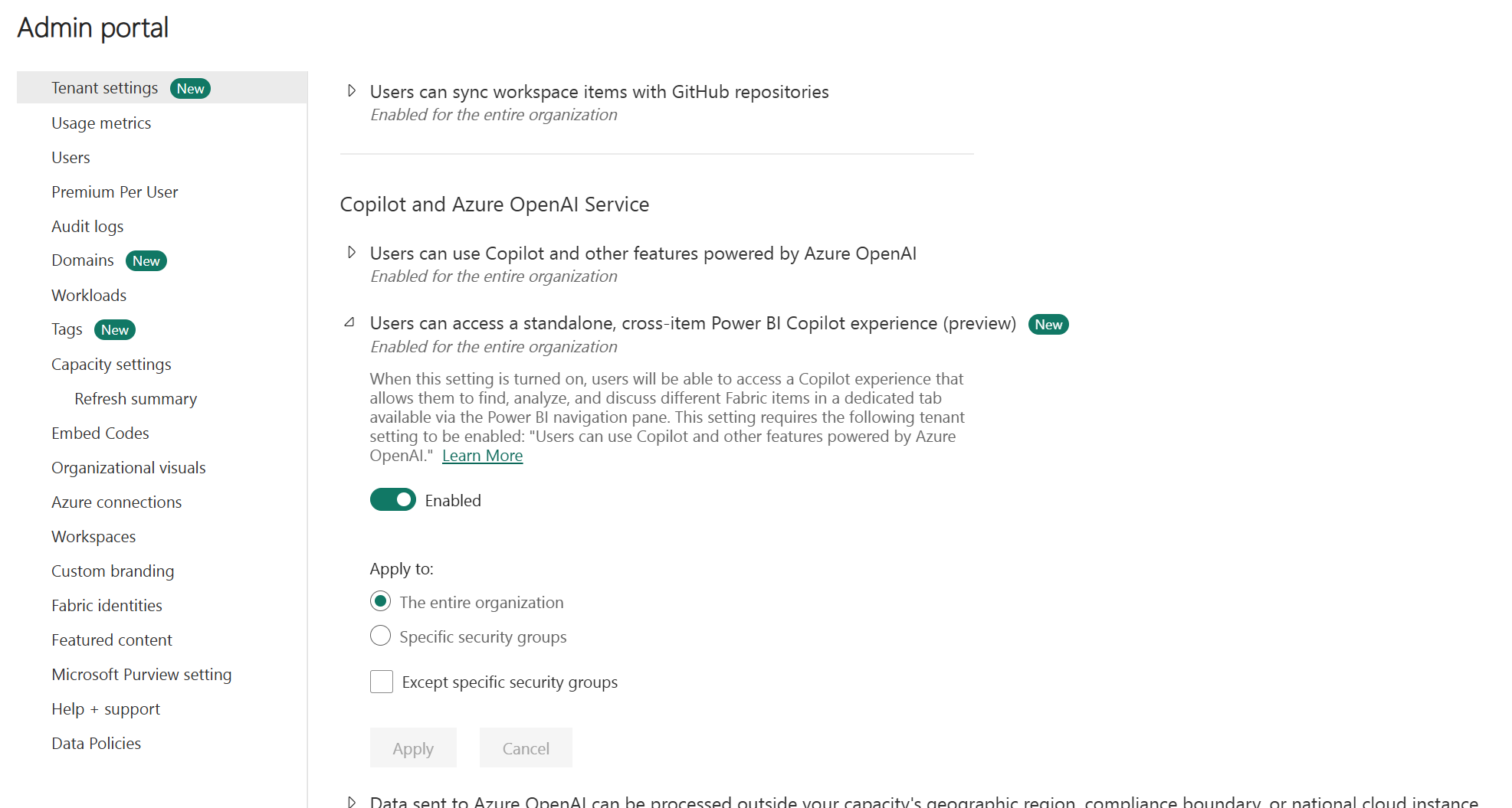
Task: Check Except specific security groups box
Action: click(x=382, y=682)
